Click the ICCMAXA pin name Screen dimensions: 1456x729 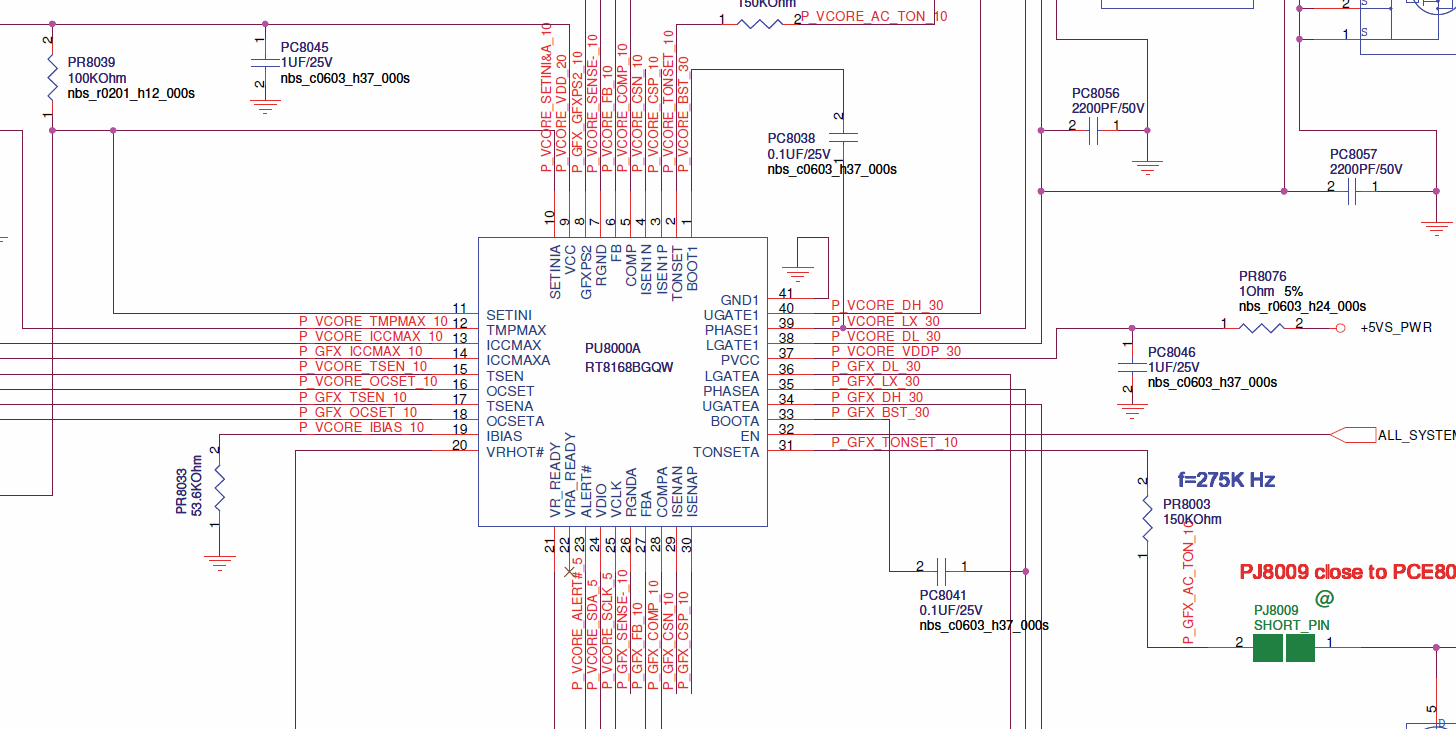(x=518, y=360)
